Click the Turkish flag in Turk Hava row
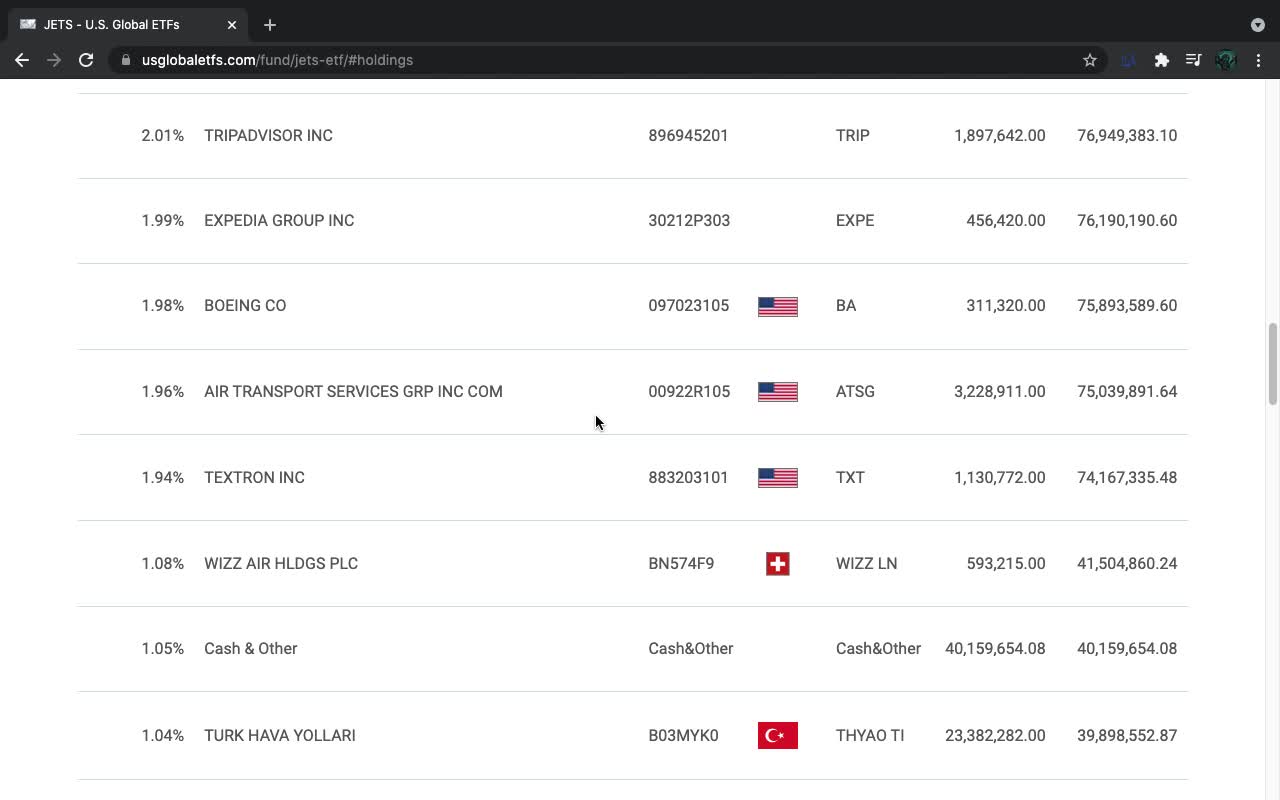Screen dimensions: 1280x800 (x=778, y=736)
